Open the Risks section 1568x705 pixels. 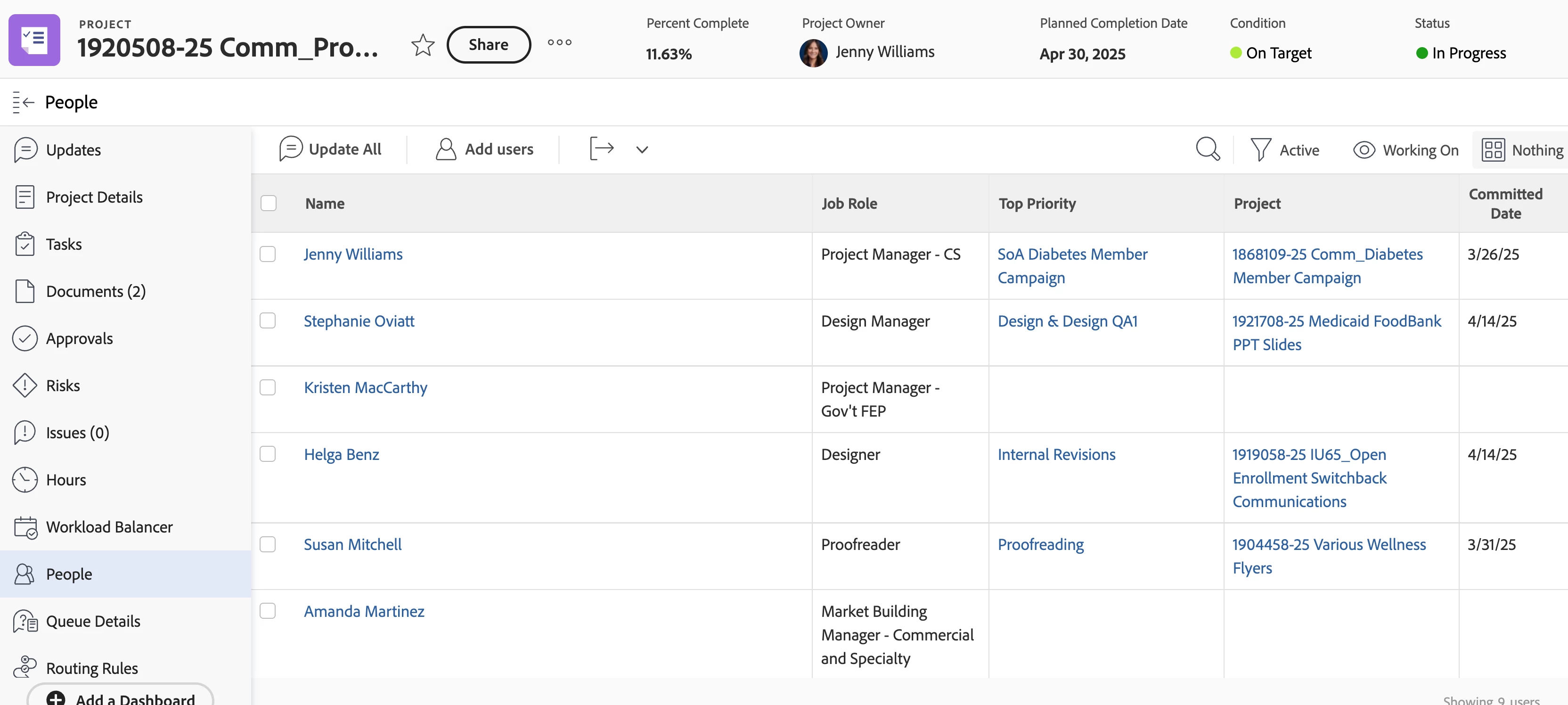[63, 385]
